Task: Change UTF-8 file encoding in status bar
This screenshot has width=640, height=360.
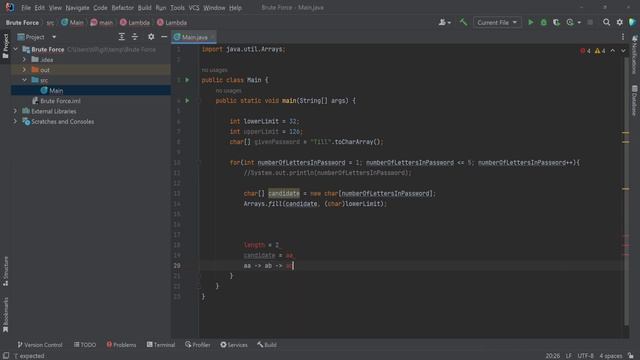Action: [585, 356]
